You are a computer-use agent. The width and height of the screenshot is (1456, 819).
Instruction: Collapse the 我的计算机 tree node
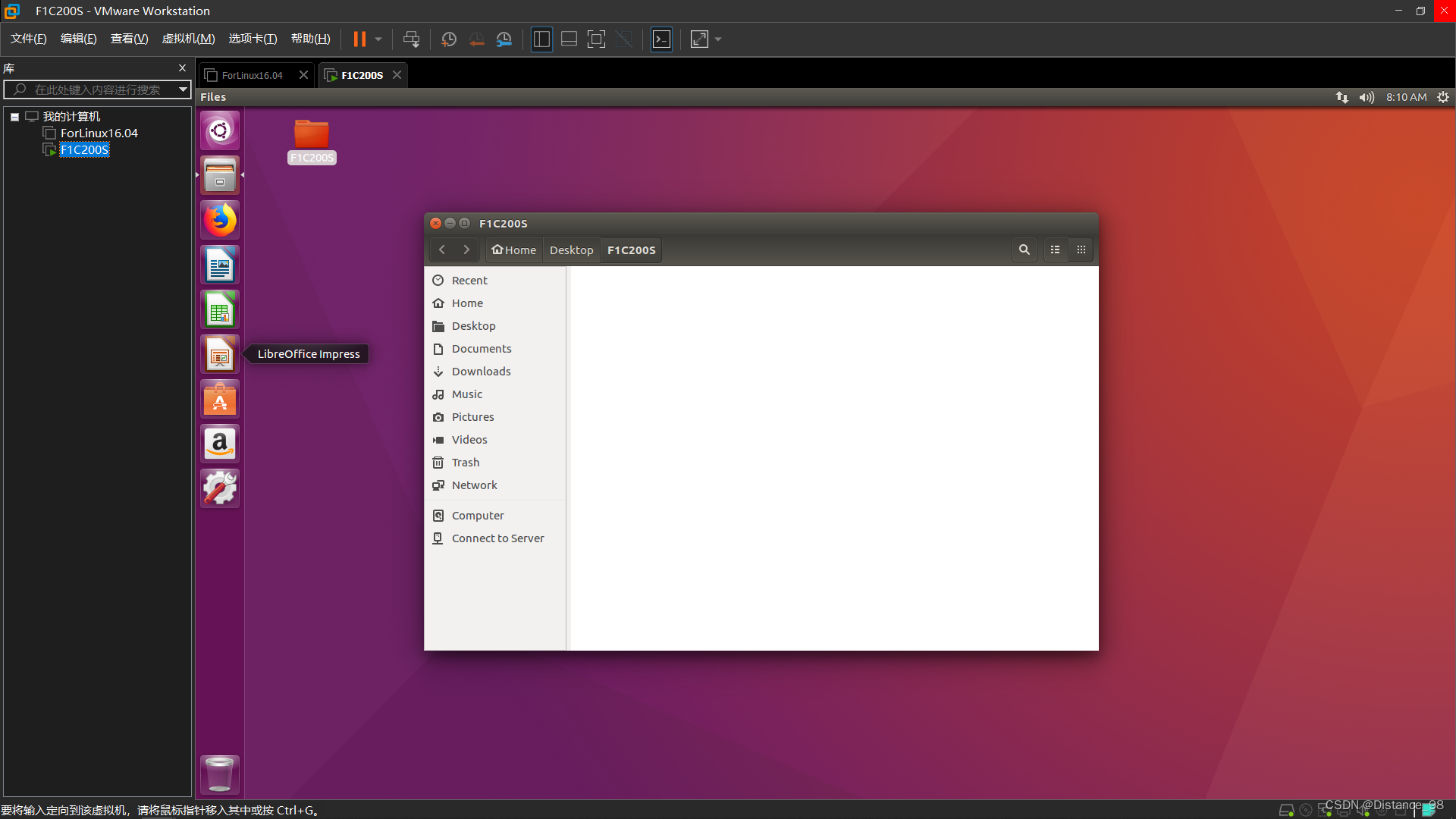(14, 117)
